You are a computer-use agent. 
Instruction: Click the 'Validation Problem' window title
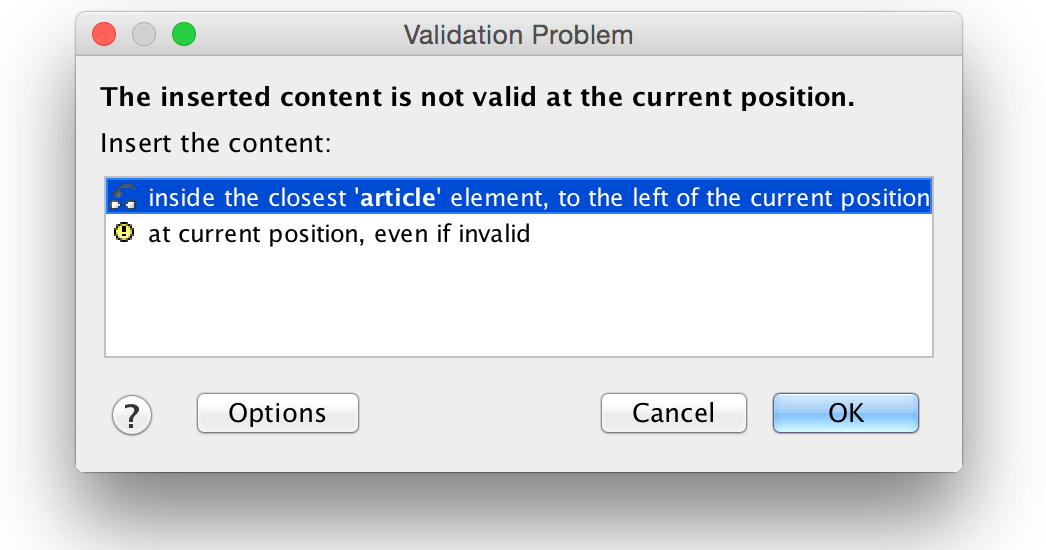tap(518, 35)
